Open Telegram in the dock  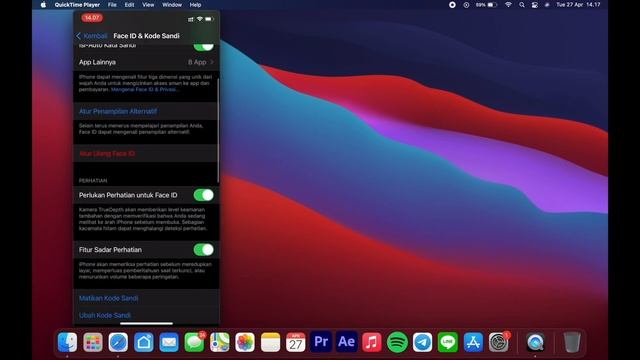(x=422, y=342)
